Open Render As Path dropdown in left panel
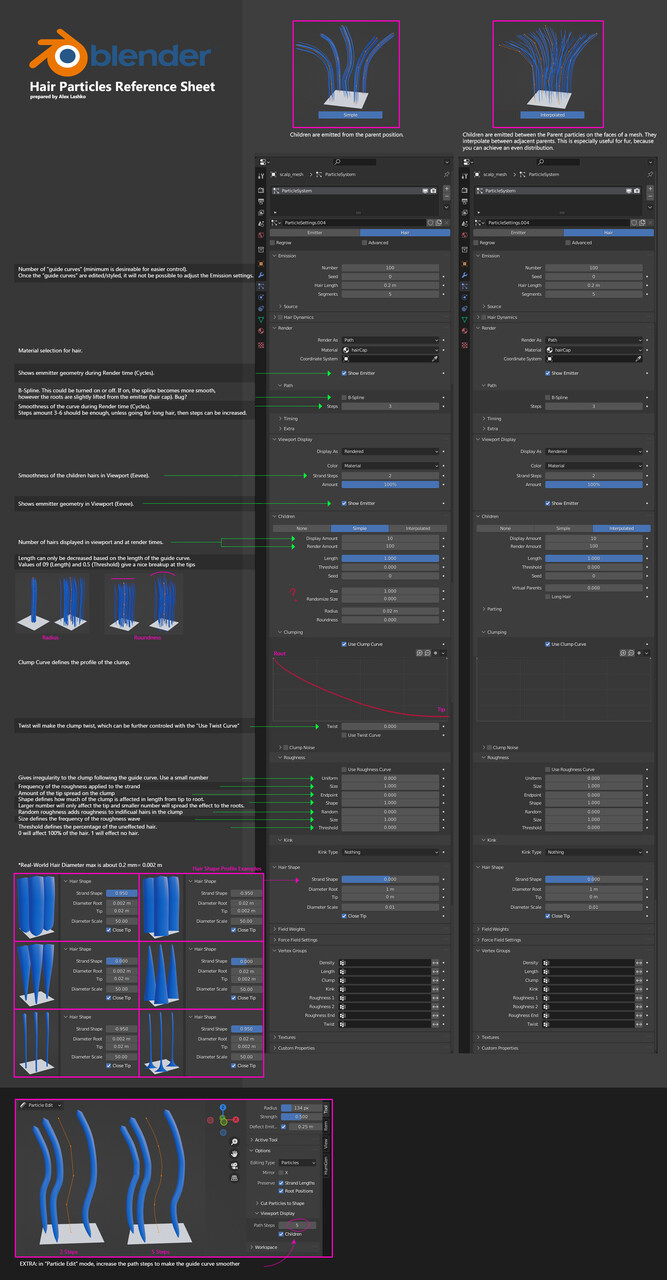Image resolution: width=667 pixels, height=1280 pixels. tap(390, 340)
